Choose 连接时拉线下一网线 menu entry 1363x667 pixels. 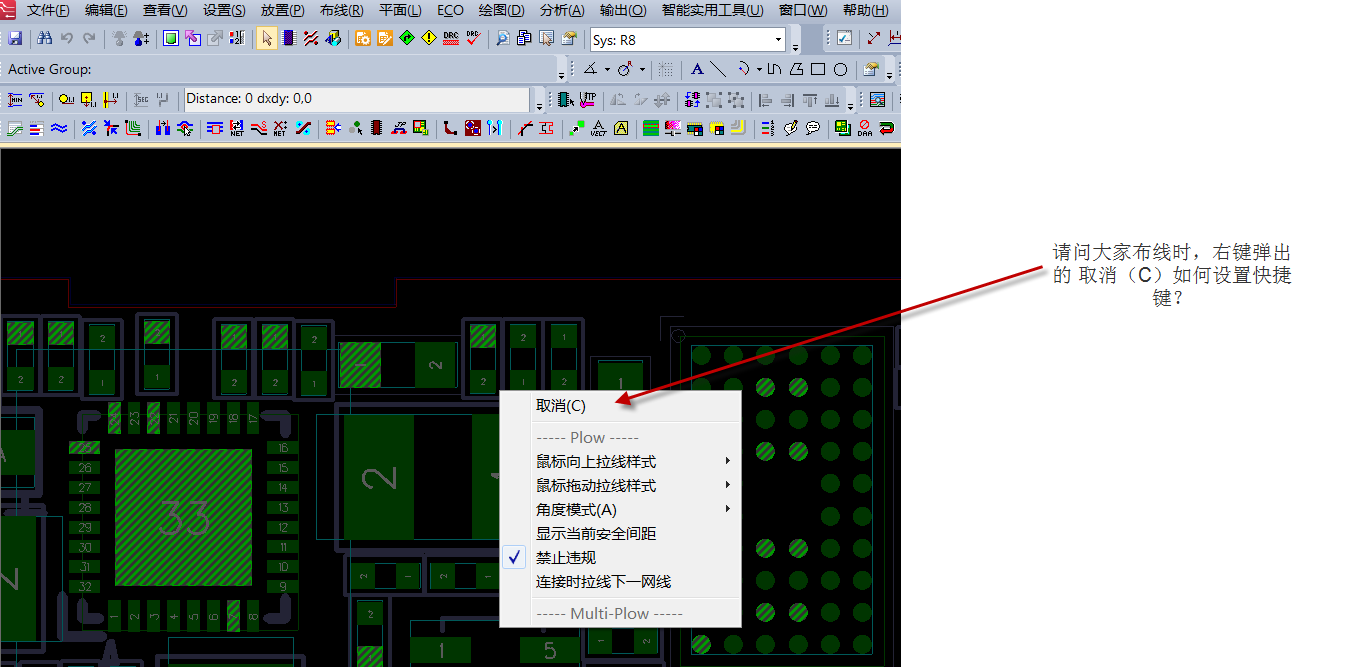pyautogui.click(x=620, y=581)
